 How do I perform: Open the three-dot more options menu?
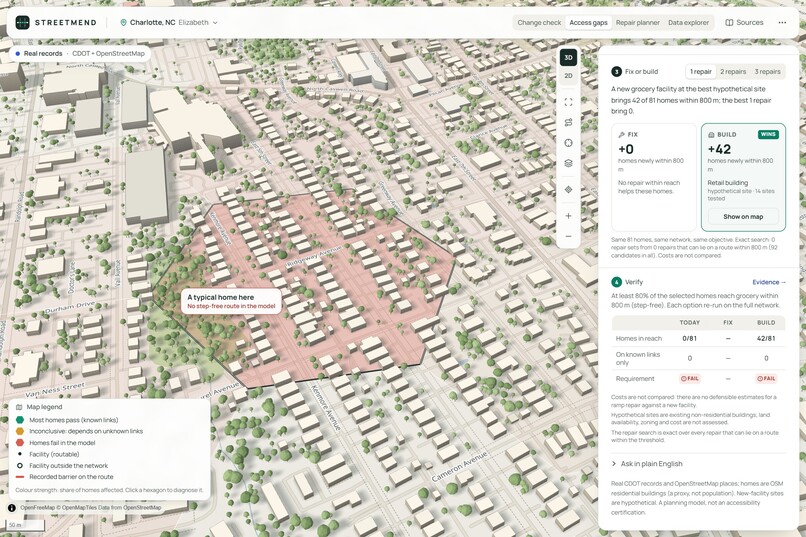point(782,23)
